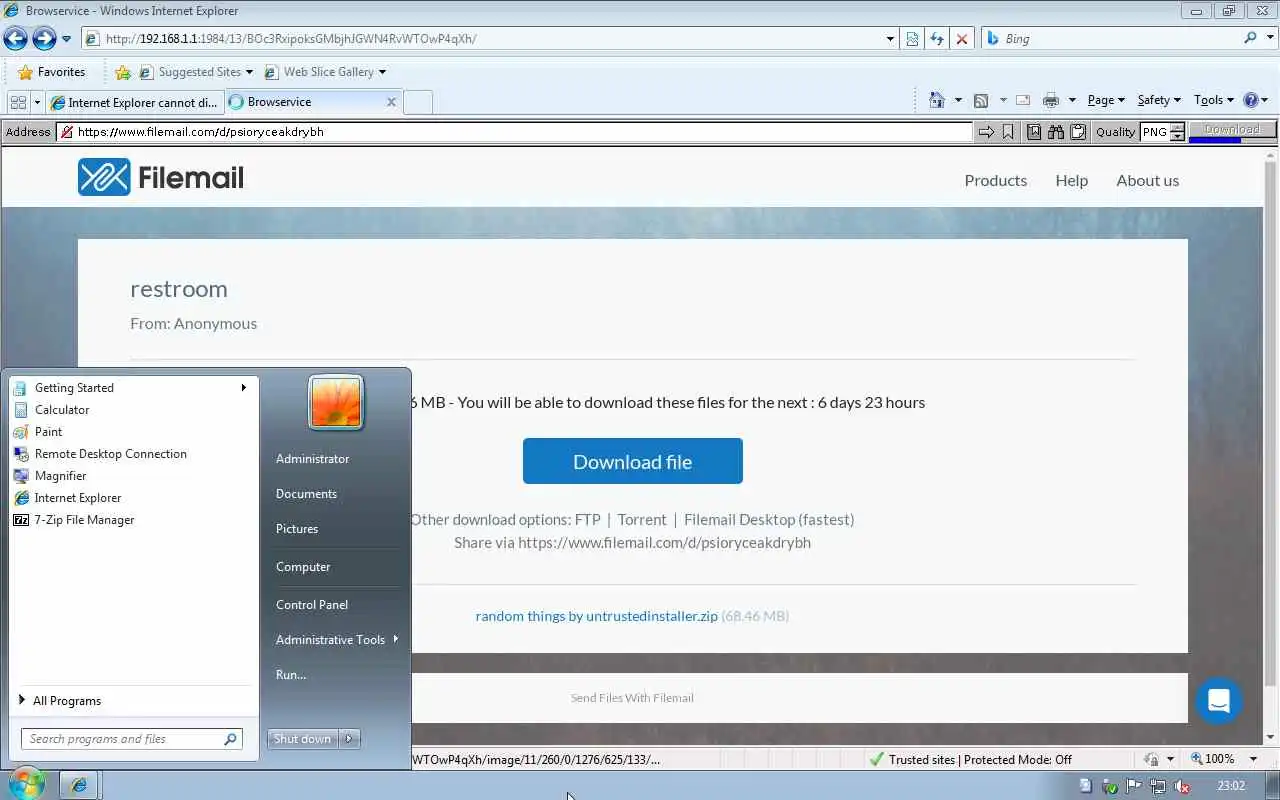Click muted volume icon in system tray

[1181, 786]
